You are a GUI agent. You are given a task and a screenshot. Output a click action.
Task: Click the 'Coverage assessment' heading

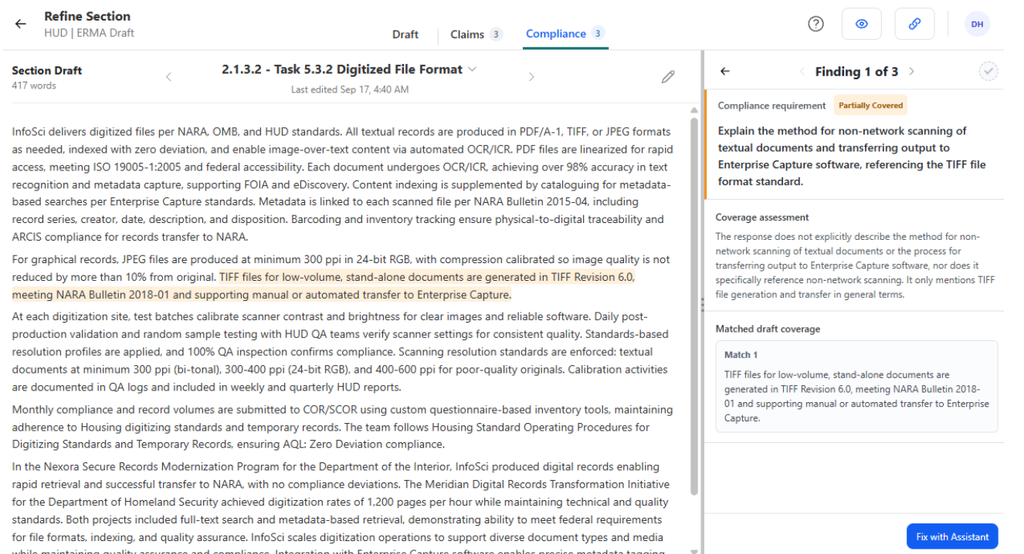click(x=761, y=218)
